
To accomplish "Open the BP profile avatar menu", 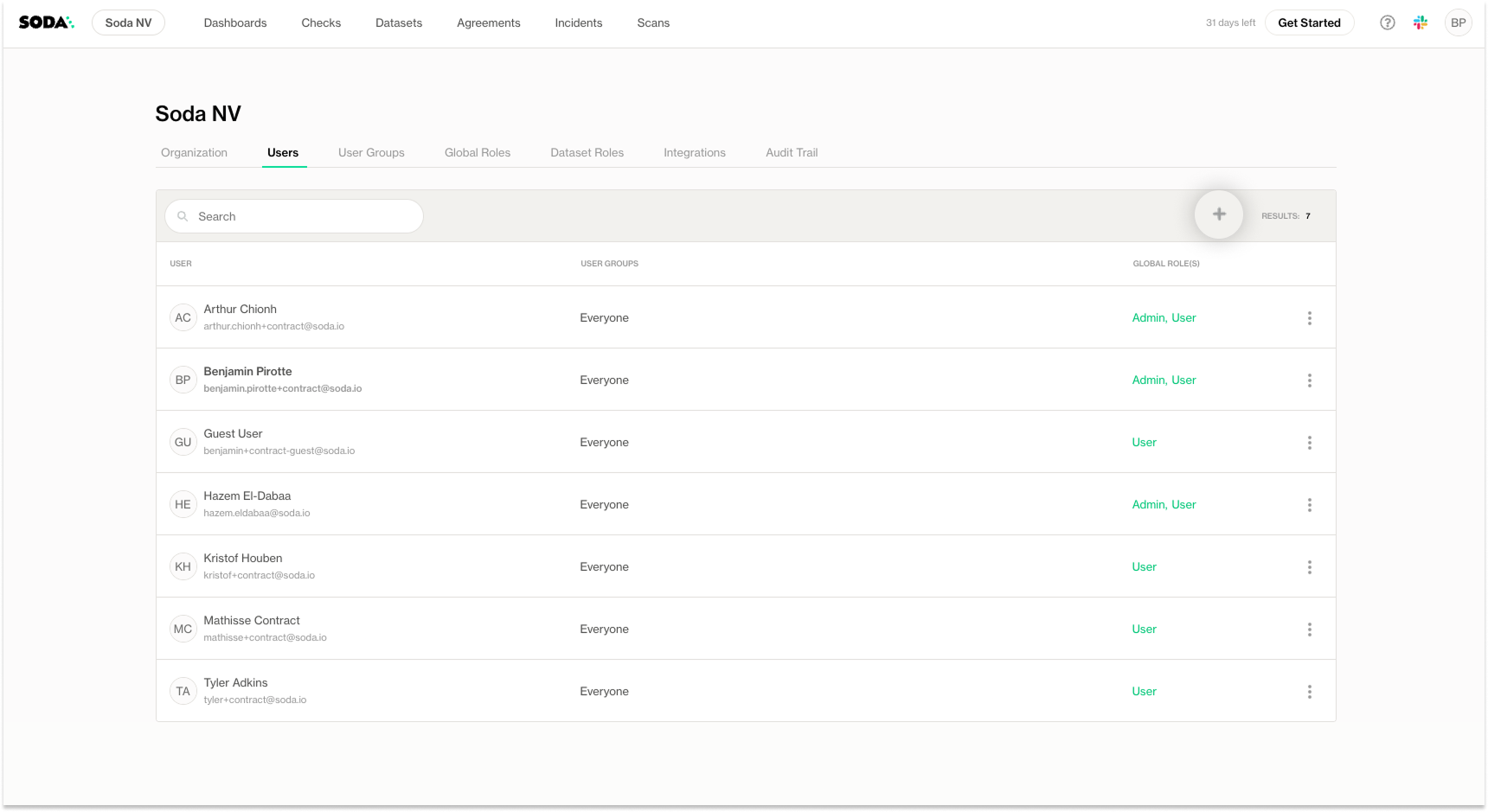I will [1458, 22].
